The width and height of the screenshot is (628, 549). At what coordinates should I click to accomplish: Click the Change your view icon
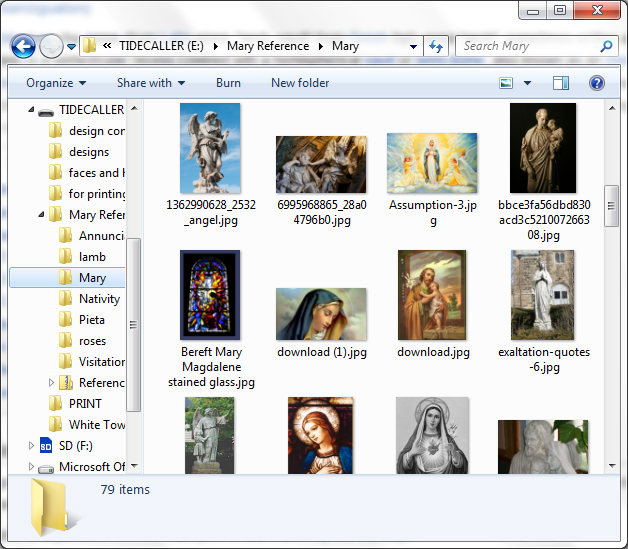[x=507, y=83]
